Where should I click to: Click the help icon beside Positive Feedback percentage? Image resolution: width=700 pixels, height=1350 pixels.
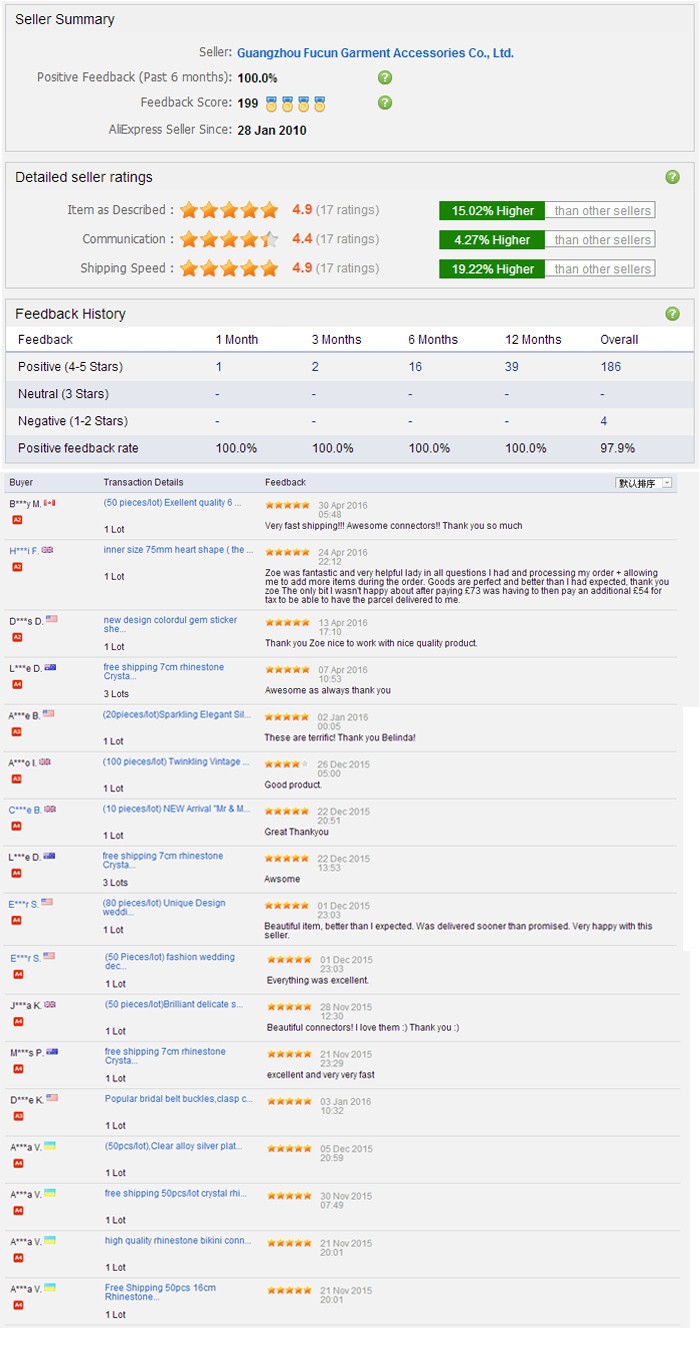pyautogui.click(x=385, y=77)
